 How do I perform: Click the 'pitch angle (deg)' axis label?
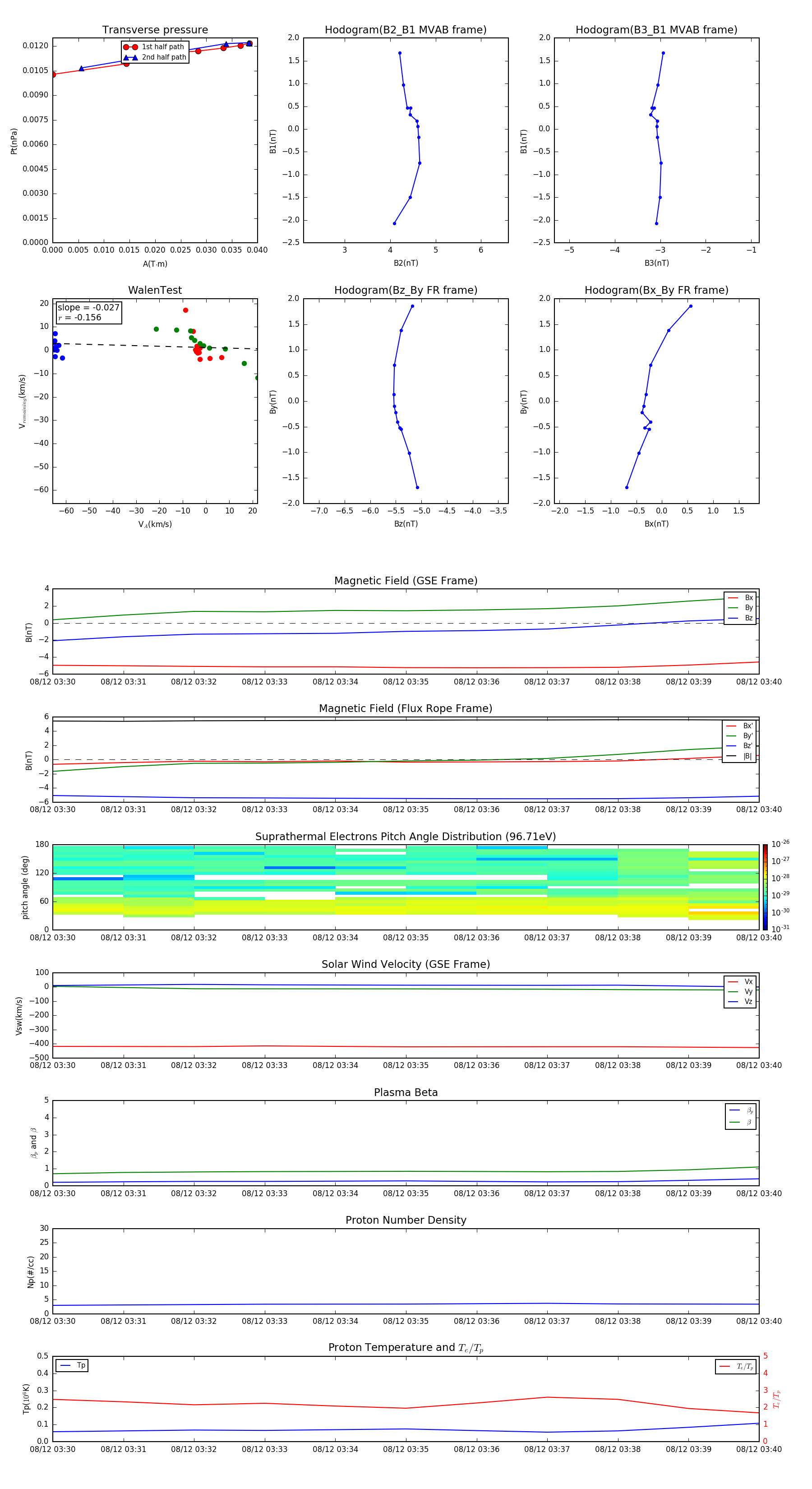coord(25,887)
